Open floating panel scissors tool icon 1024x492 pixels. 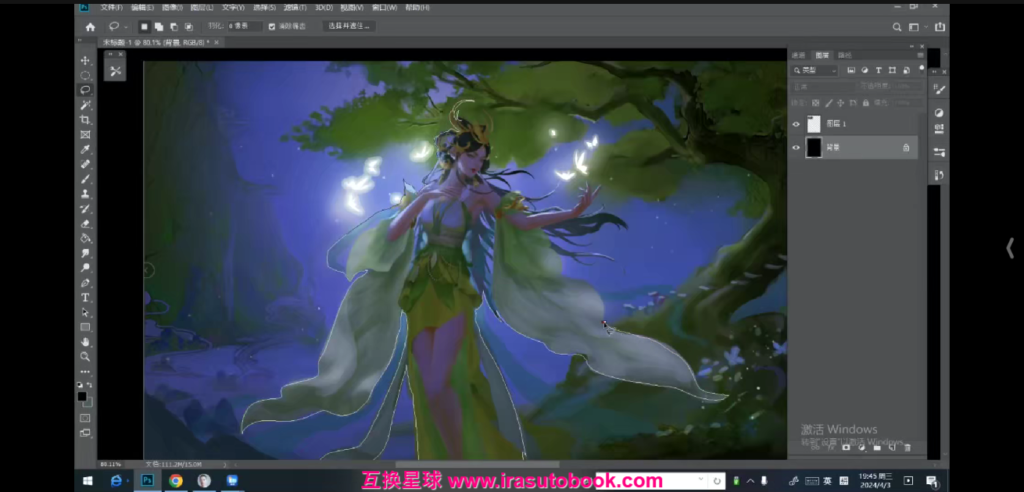click(116, 71)
